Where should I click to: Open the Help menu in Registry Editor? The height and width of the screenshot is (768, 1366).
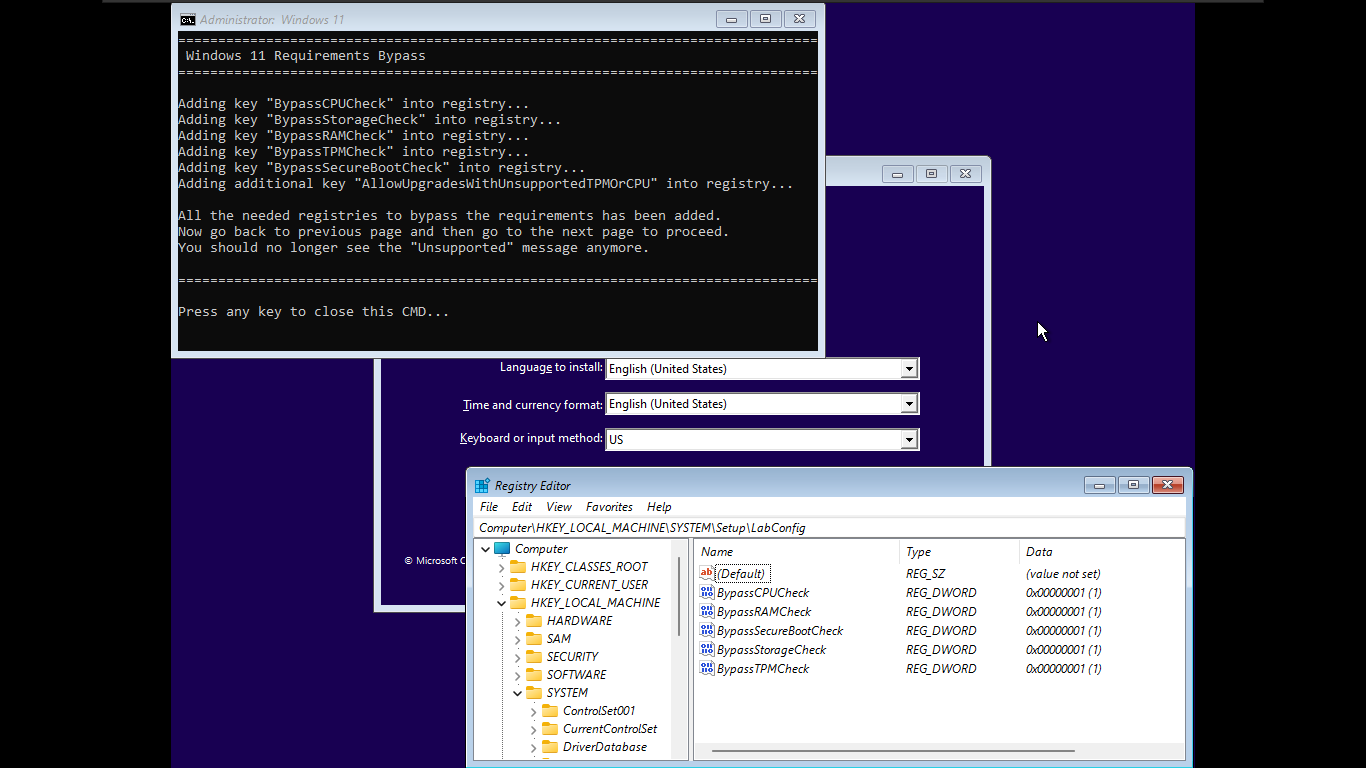(x=659, y=507)
